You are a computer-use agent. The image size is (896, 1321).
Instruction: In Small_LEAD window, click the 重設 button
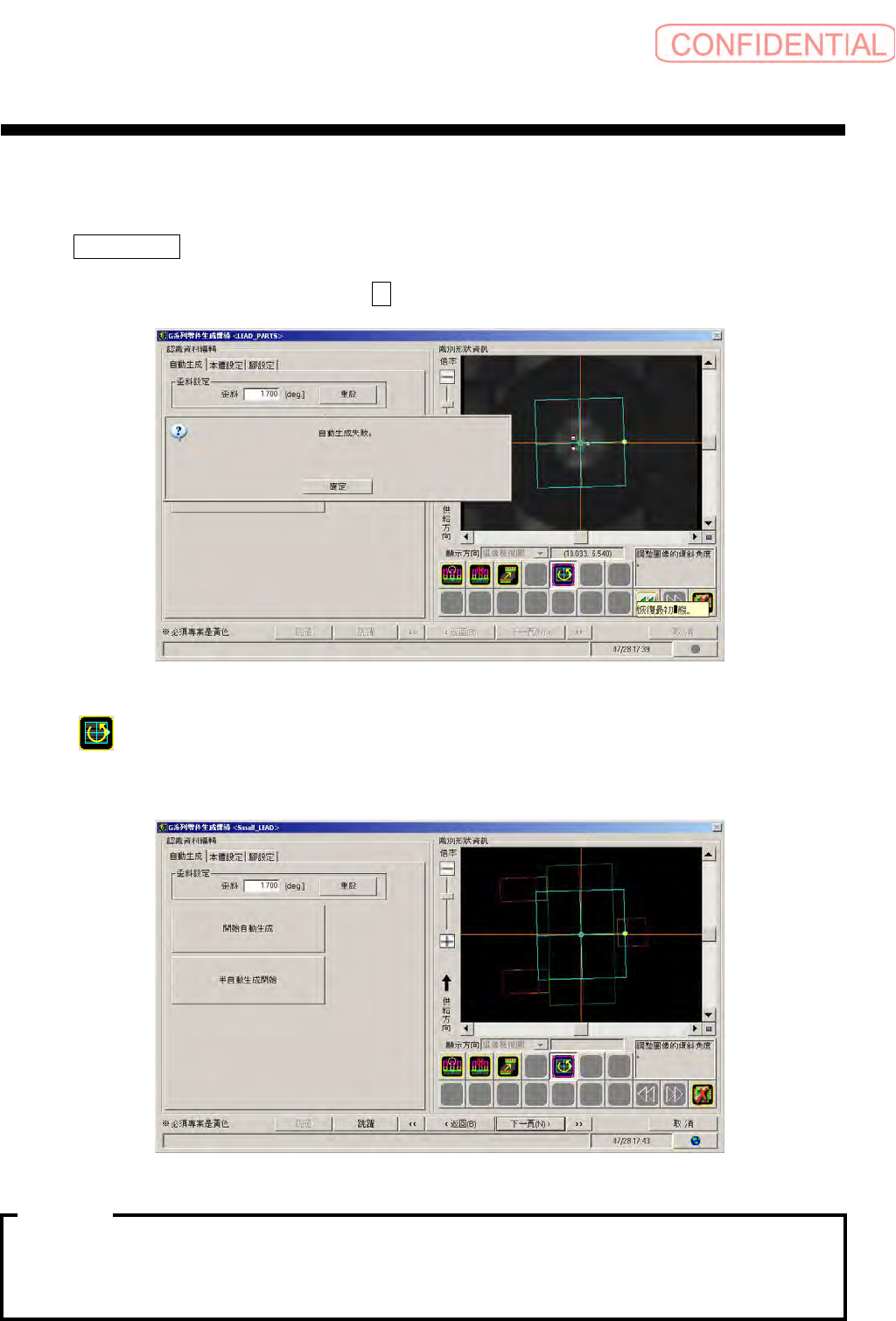coord(348,886)
